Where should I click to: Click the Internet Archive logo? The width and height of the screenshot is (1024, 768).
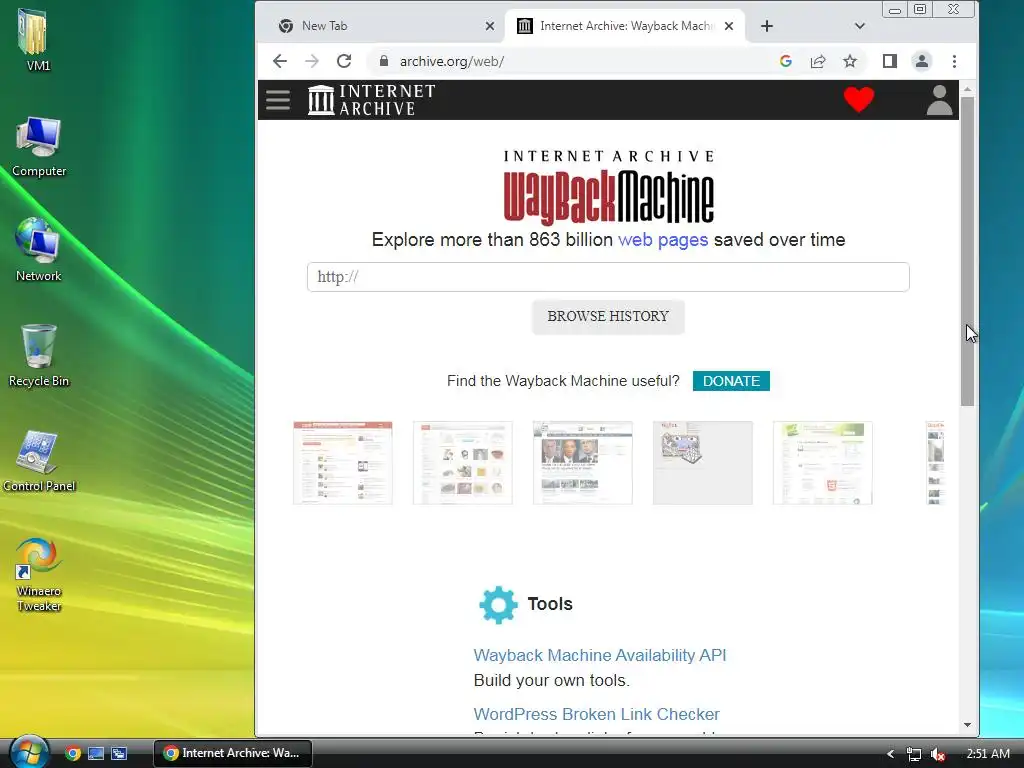[x=372, y=100]
